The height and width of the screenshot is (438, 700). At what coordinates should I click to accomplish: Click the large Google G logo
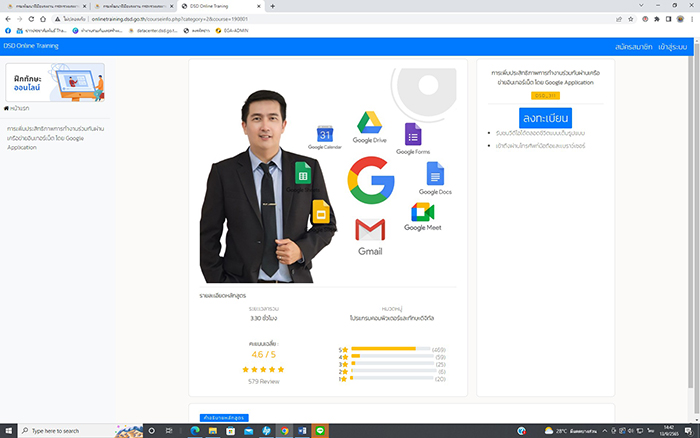371,180
